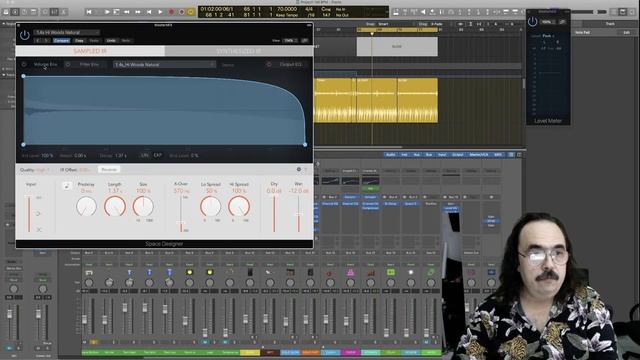640x360 pixels.
Task: Click the Hi Spread knob
Action: (239, 207)
